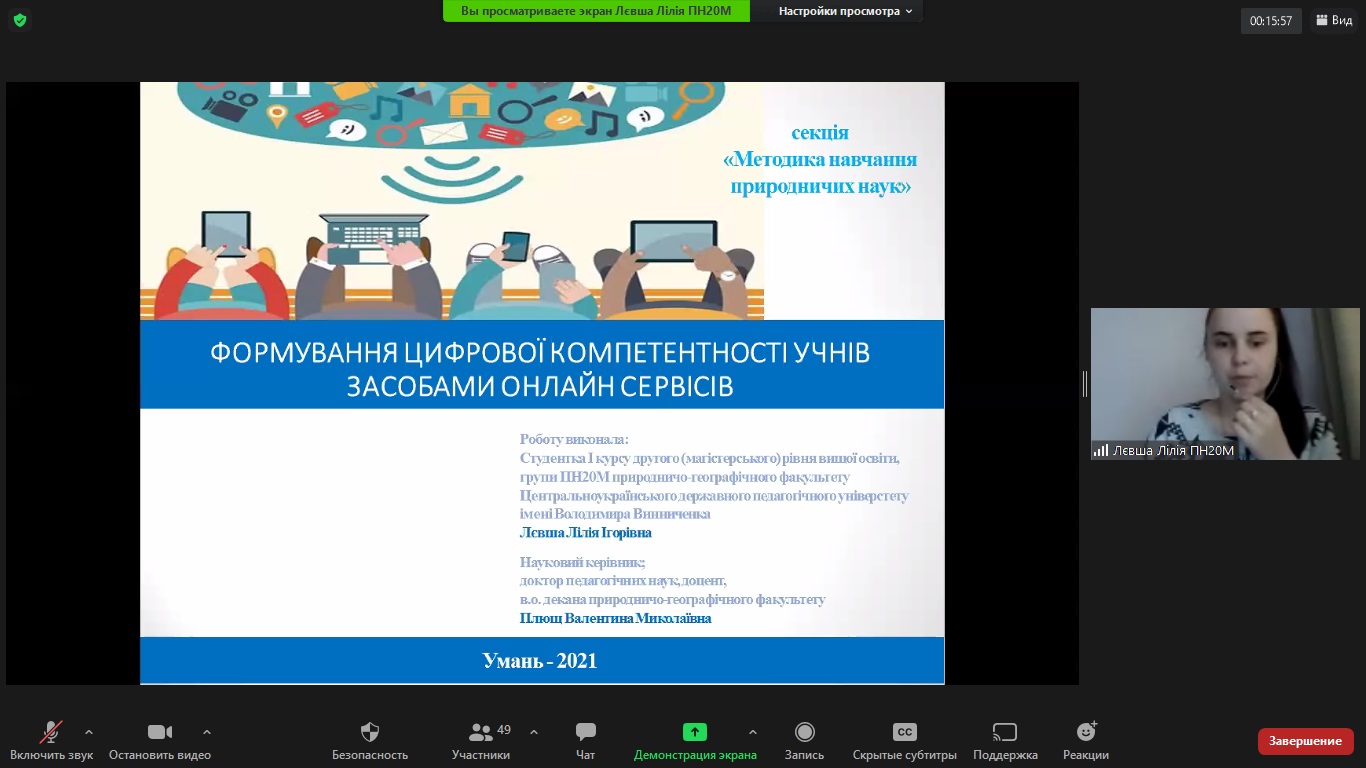Screen dimensions: 1366x768
Task: Toggle camera with Остановить видео
Action: [x=160, y=732]
